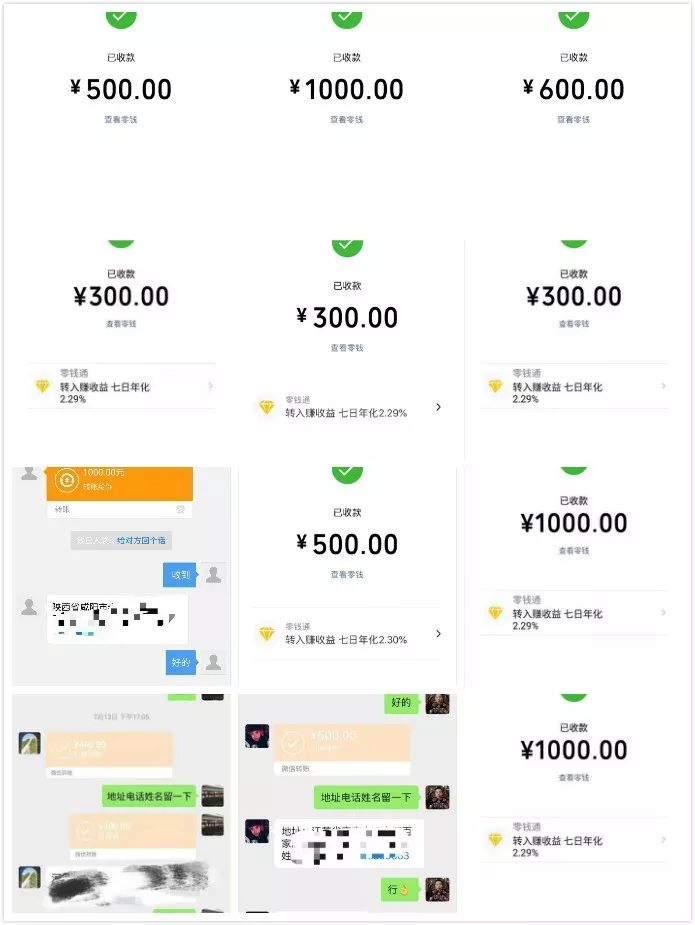695x925 pixels.
Task: Select the blue 好的 chat bubble
Action: click(181, 662)
